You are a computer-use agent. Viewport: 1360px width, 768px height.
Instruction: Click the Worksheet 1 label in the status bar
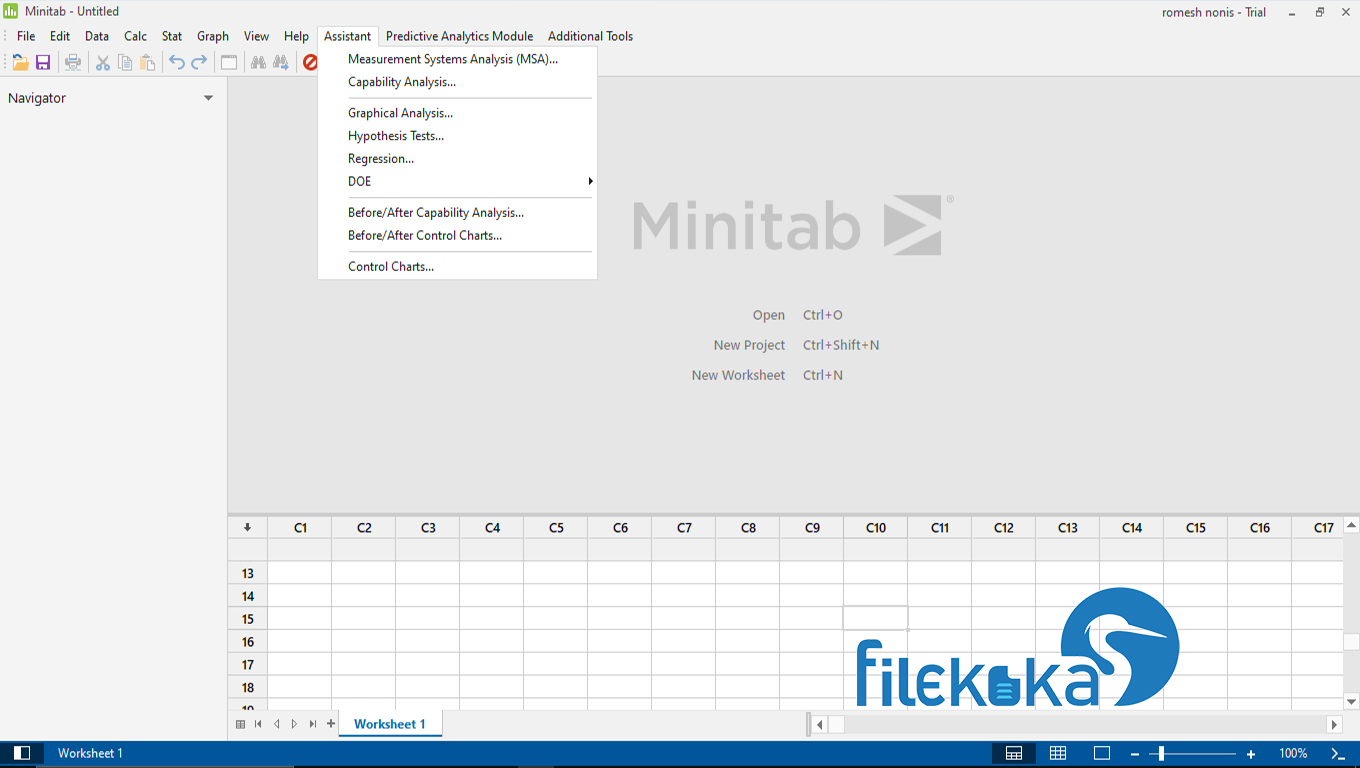tap(90, 753)
